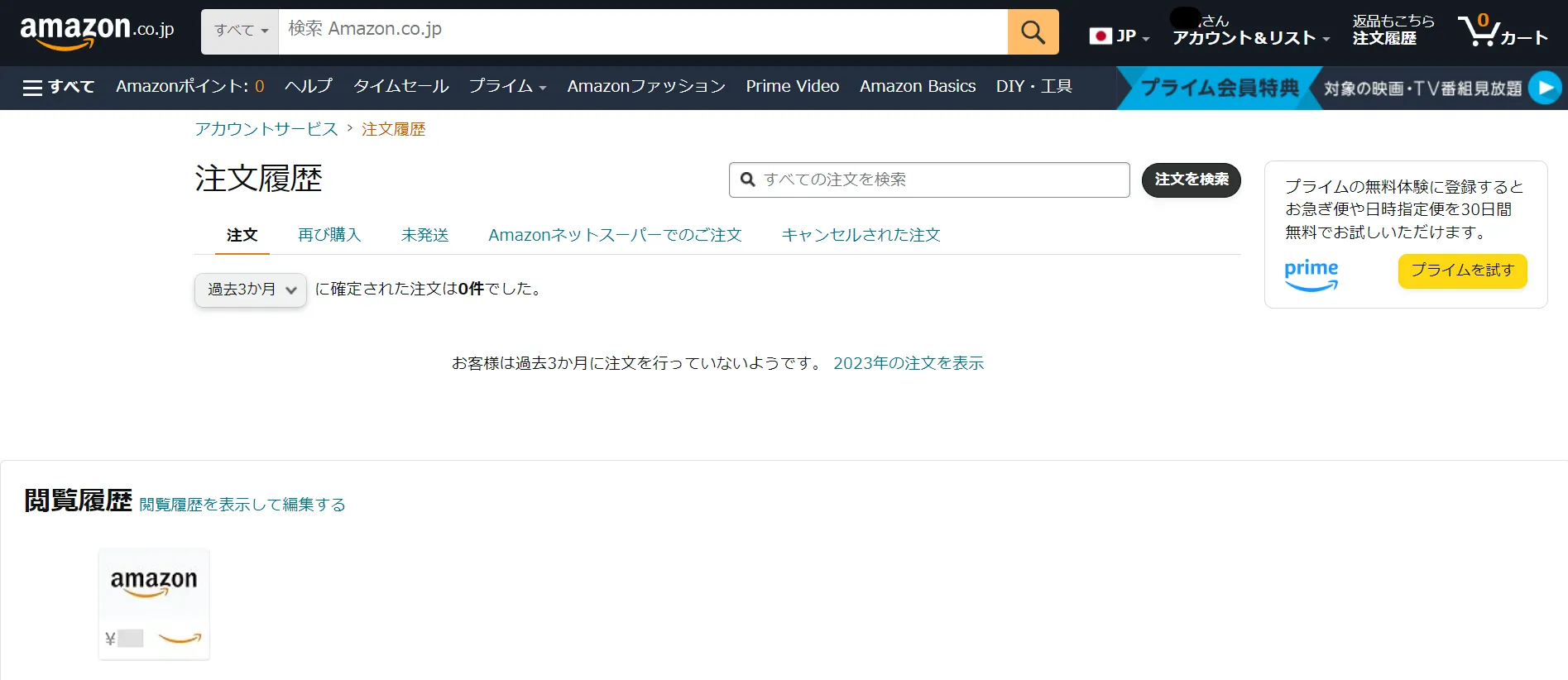1568x680 pixels.
Task: Click the Japan flag language icon
Action: click(x=1100, y=36)
